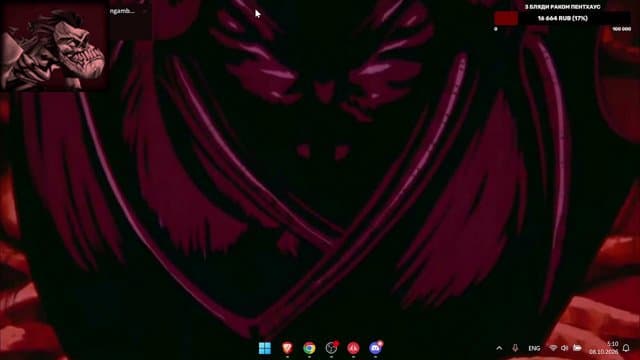Open the red round taskbar app
The height and width of the screenshot is (360, 640).
(353, 348)
